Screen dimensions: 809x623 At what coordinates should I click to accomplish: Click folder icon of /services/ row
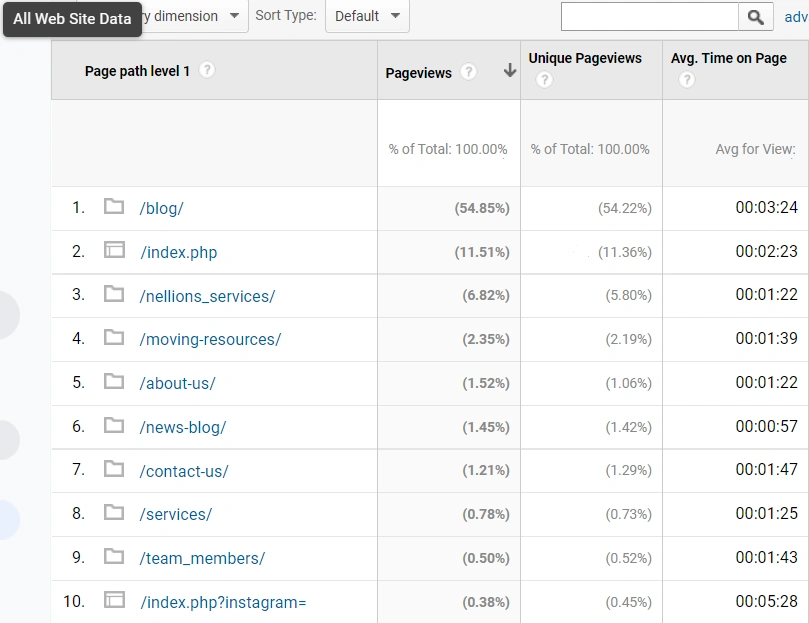(114, 513)
